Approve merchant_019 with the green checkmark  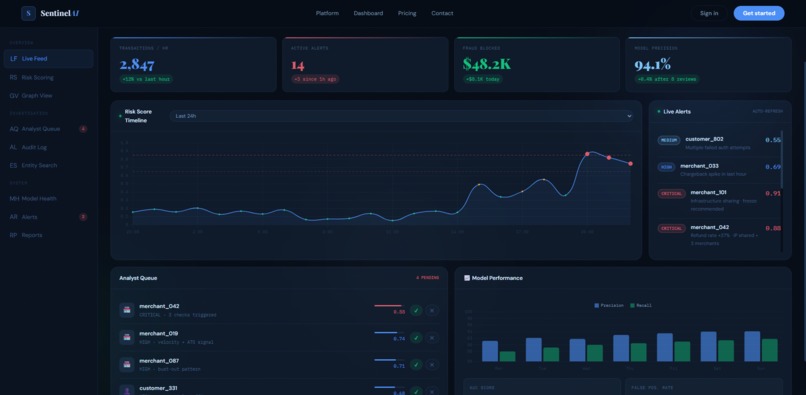click(x=416, y=337)
